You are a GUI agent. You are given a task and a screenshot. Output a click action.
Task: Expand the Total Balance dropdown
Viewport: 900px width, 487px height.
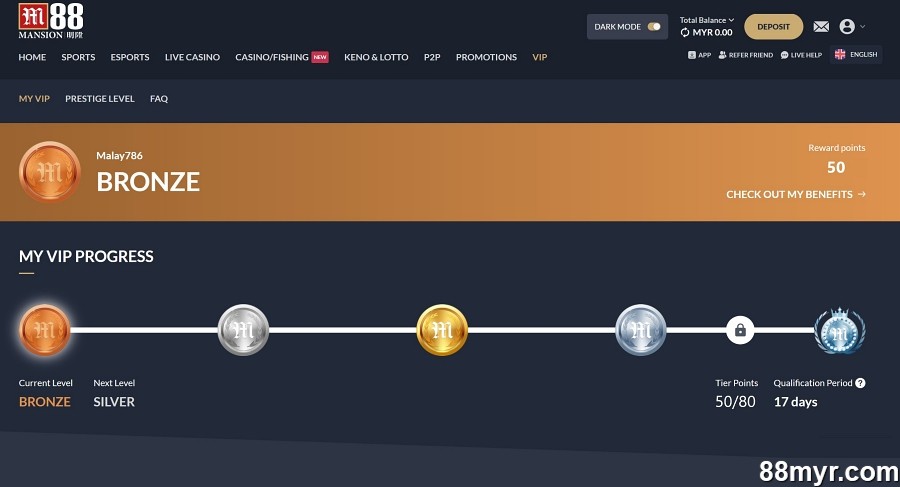[706, 20]
